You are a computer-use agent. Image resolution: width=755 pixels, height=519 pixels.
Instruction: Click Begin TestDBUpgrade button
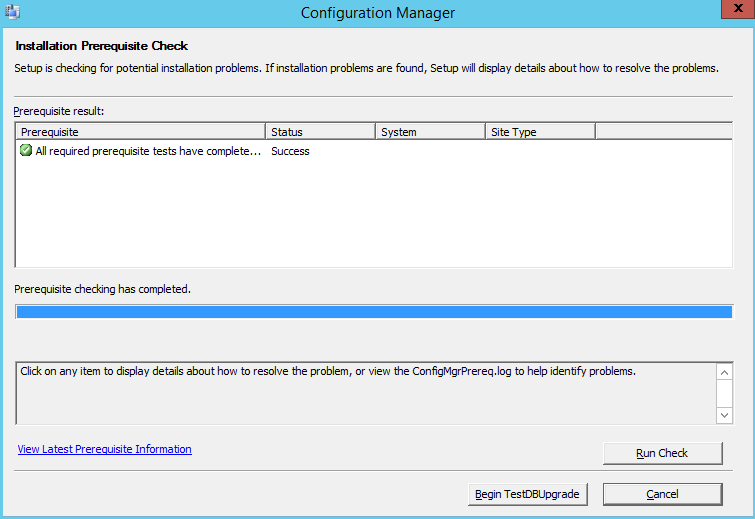click(528, 494)
